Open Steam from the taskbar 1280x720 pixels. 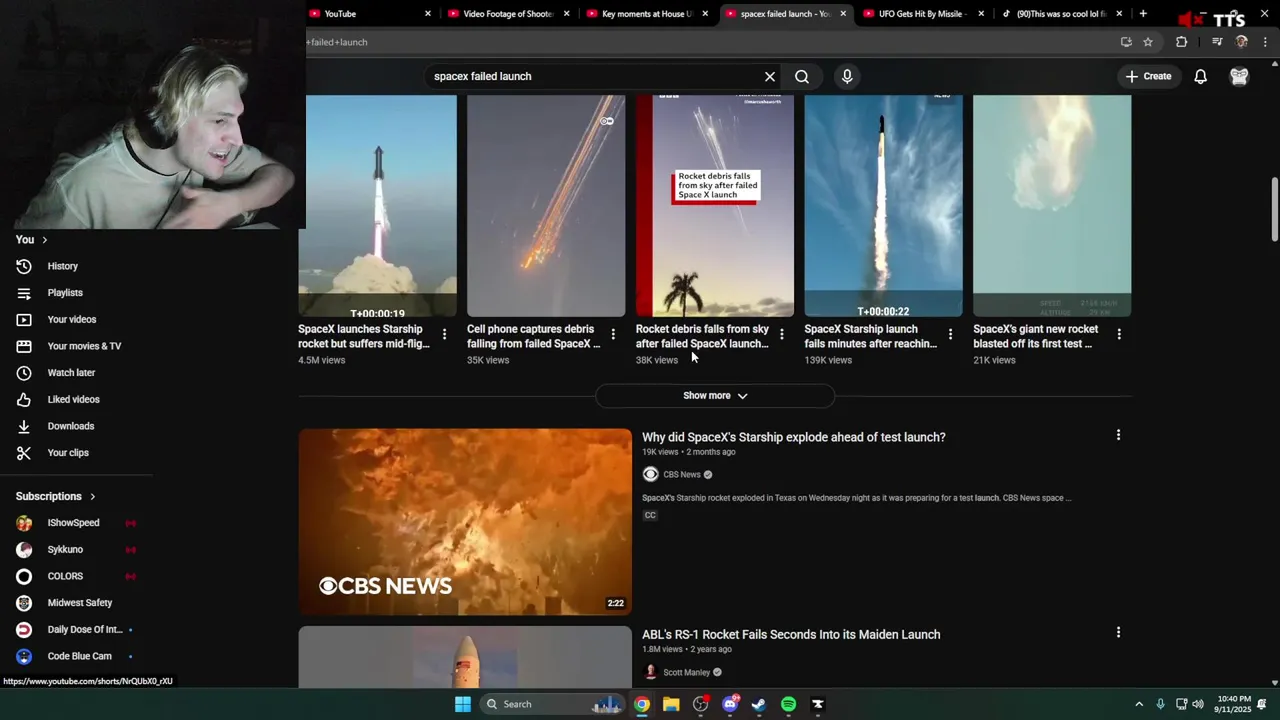(x=759, y=704)
